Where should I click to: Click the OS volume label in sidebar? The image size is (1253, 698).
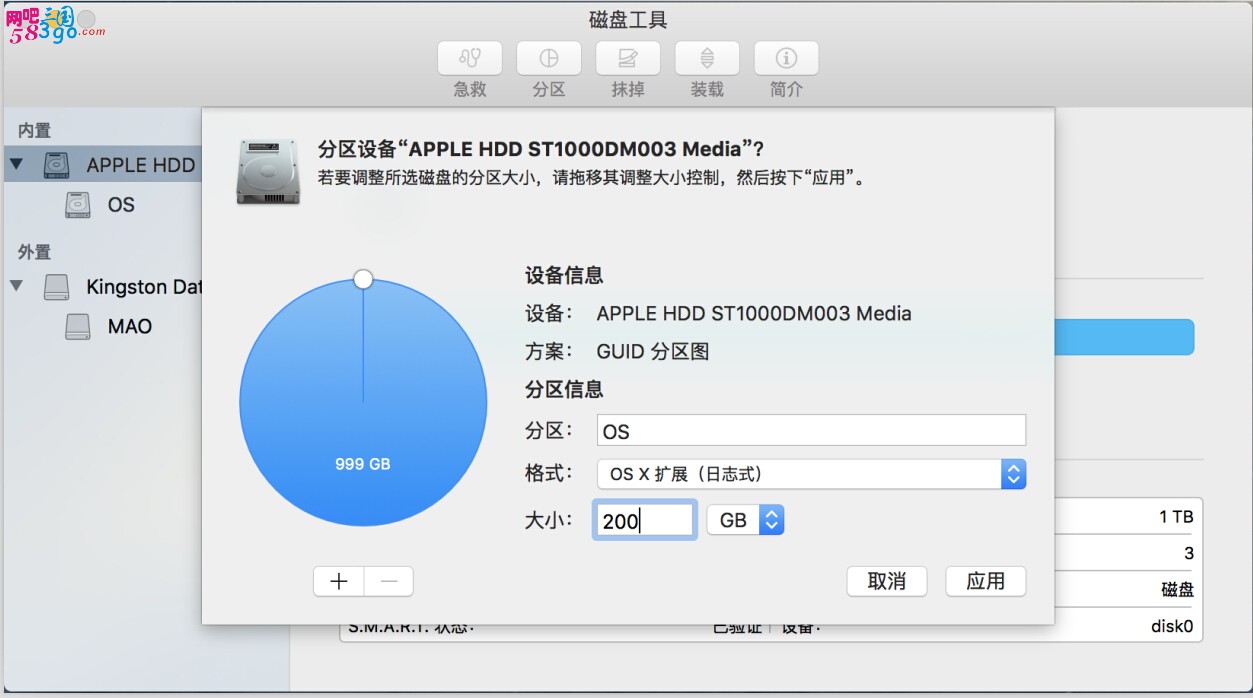click(121, 205)
